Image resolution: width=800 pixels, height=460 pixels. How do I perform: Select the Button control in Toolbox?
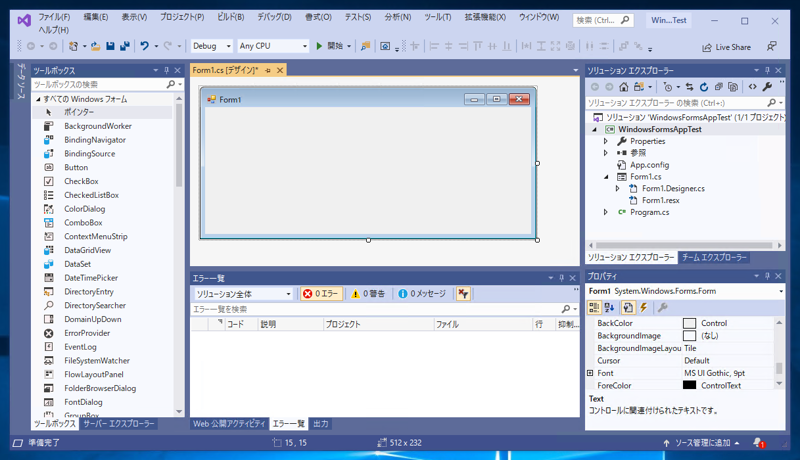pos(76,167)
